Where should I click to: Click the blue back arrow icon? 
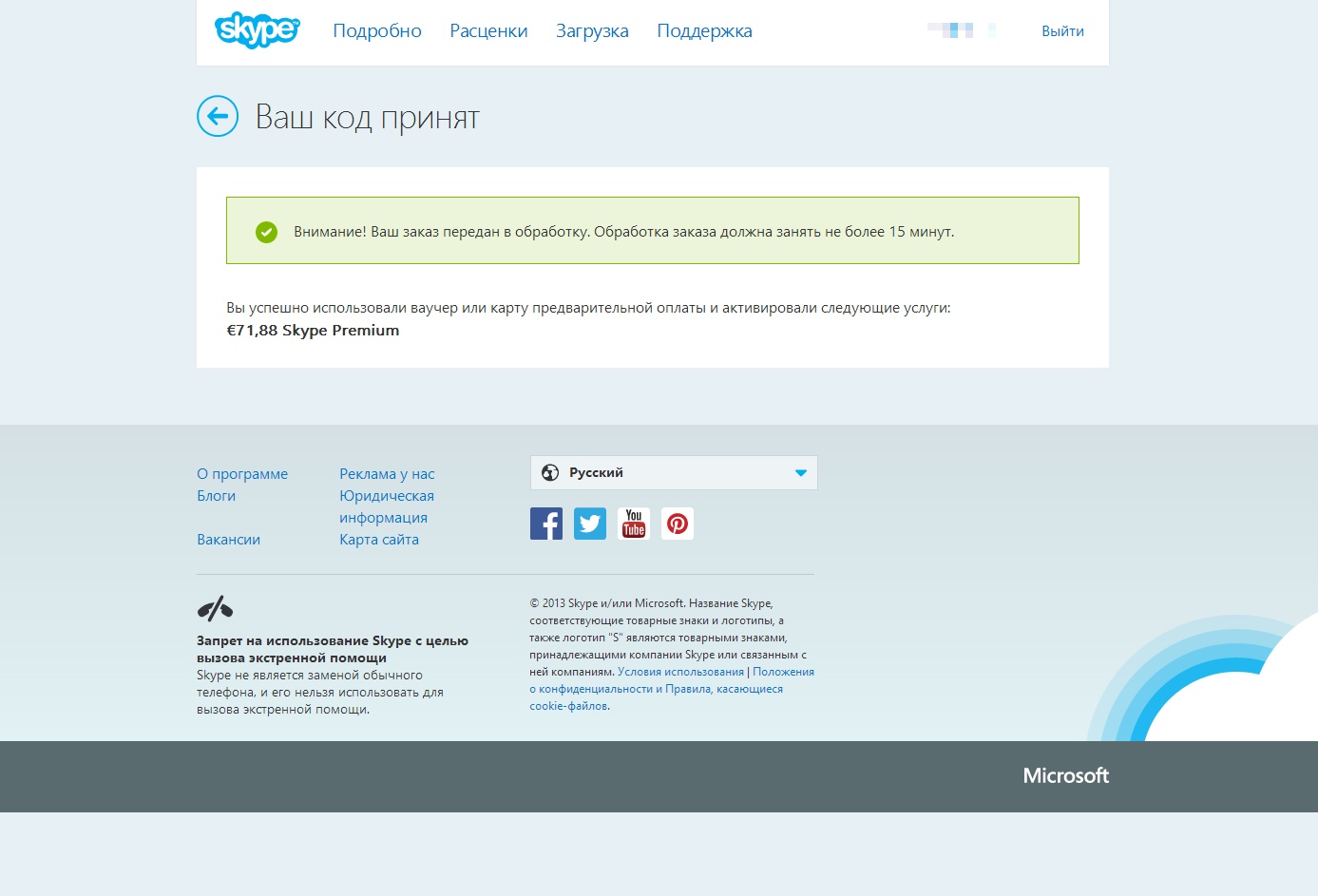[x=218, y=116]
